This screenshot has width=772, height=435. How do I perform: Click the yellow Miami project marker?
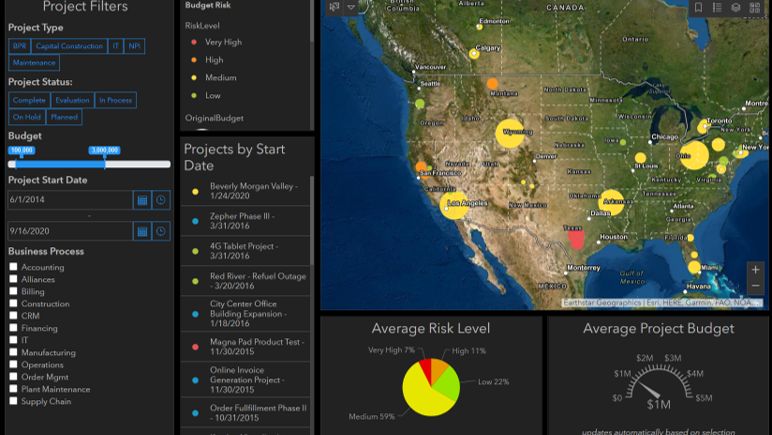pyautogui.click(x=694, y=267)
